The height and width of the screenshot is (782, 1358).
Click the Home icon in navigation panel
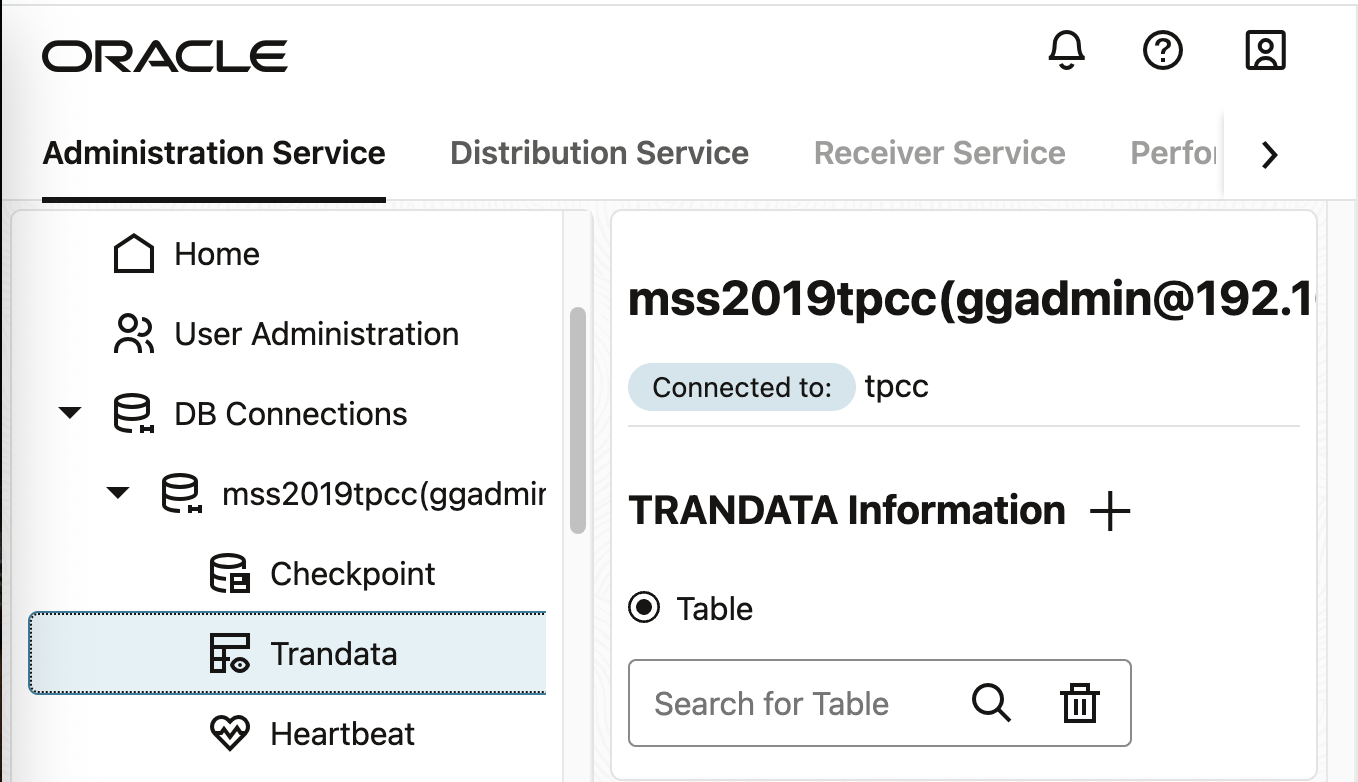click(135, 253)
